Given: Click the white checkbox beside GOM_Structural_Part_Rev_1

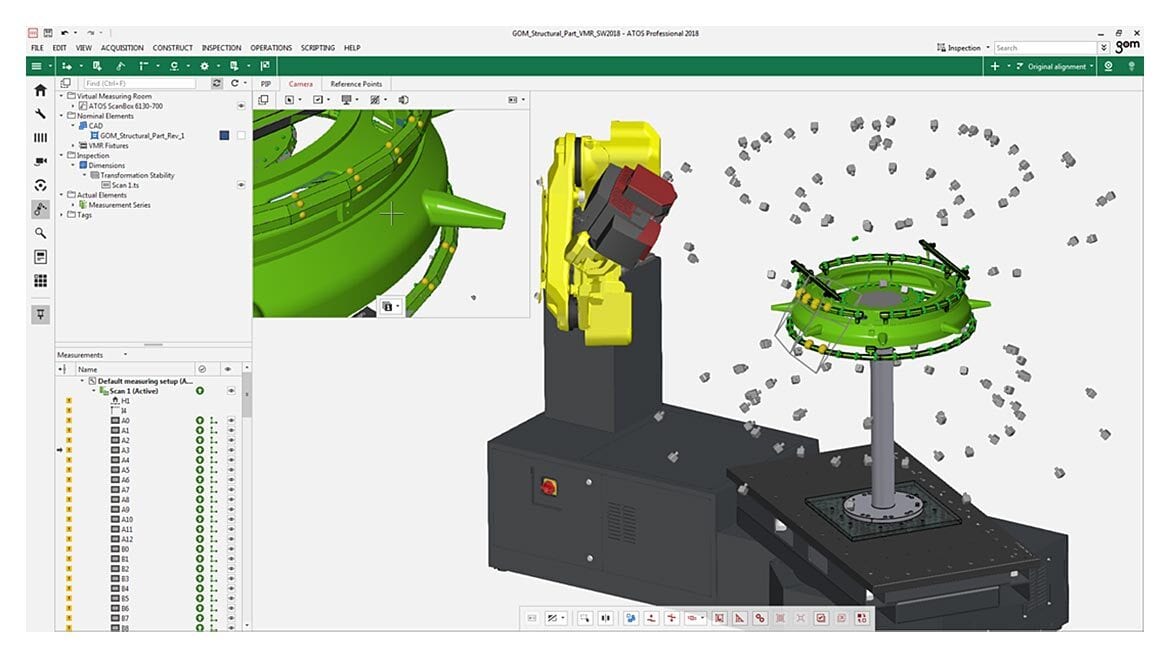Looking at the screenshot, I should pos(241,136).
